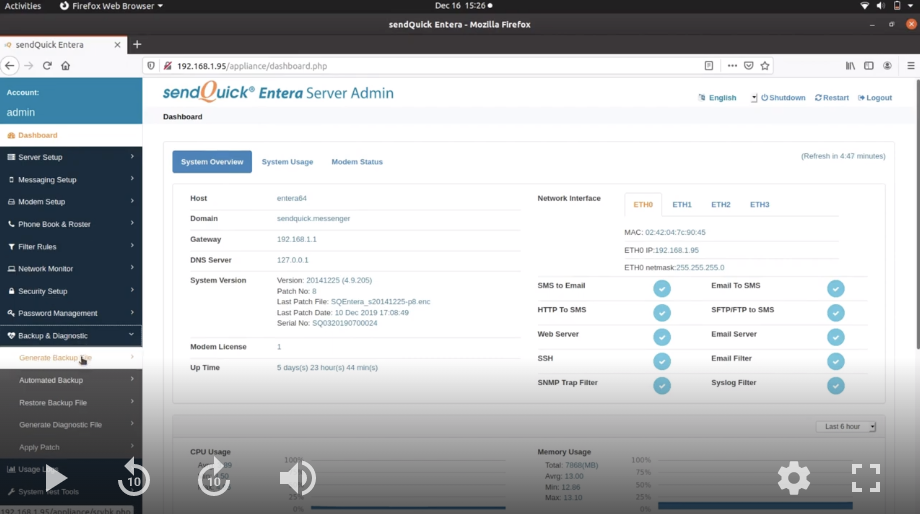This screenshot has width=920, height=514.
Task: Click the Web Server status checkmark
Action: coord(662,337)
